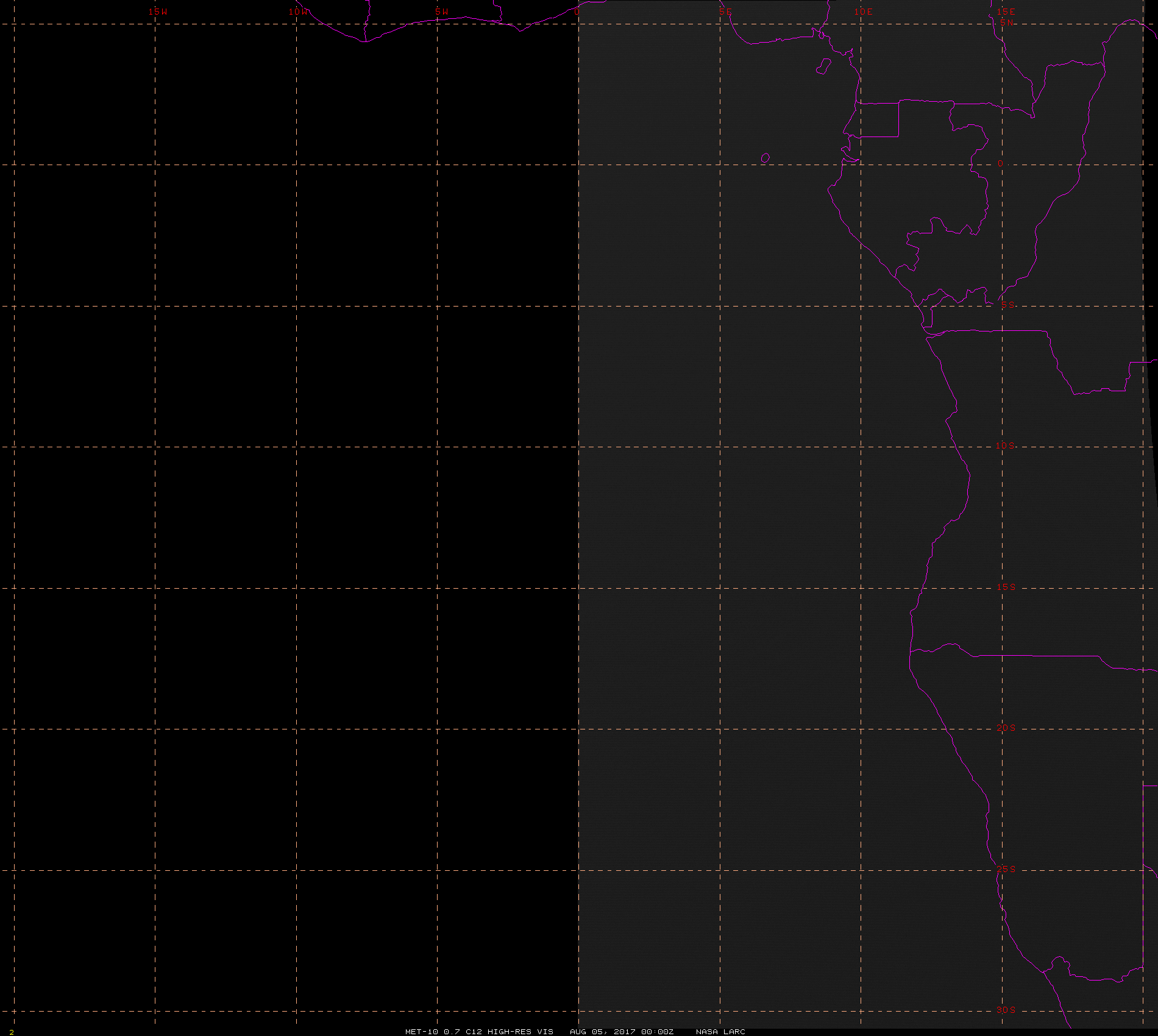This screenshot has height=1036, width=1158.
Task: Click the "5N" latitude label
Action: coord(1007,23)
